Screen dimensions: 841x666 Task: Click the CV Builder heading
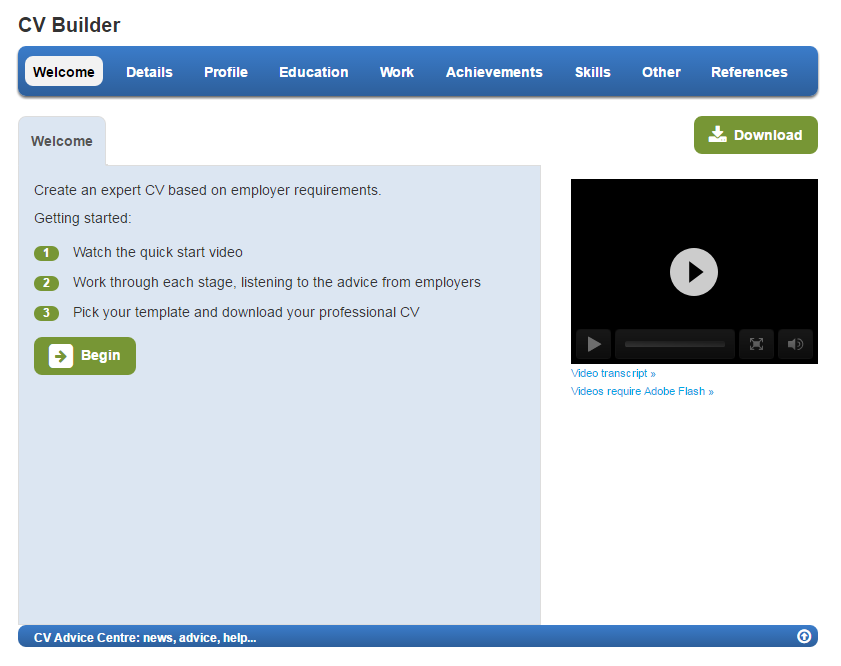click(x=69, y=25)
